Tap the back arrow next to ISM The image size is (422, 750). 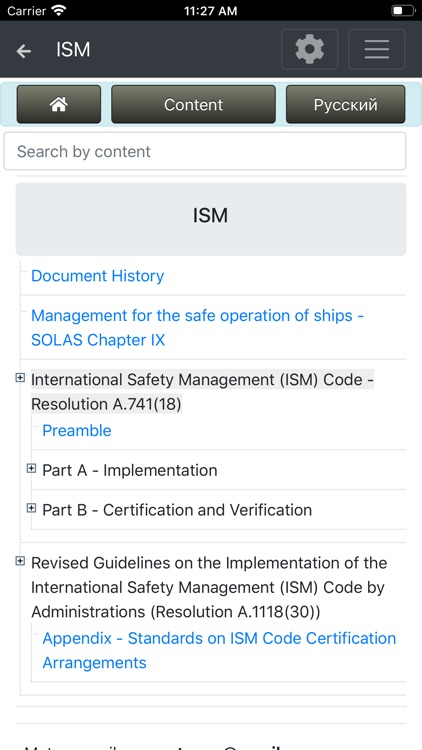pyautogui.click(x=23, y=50)
